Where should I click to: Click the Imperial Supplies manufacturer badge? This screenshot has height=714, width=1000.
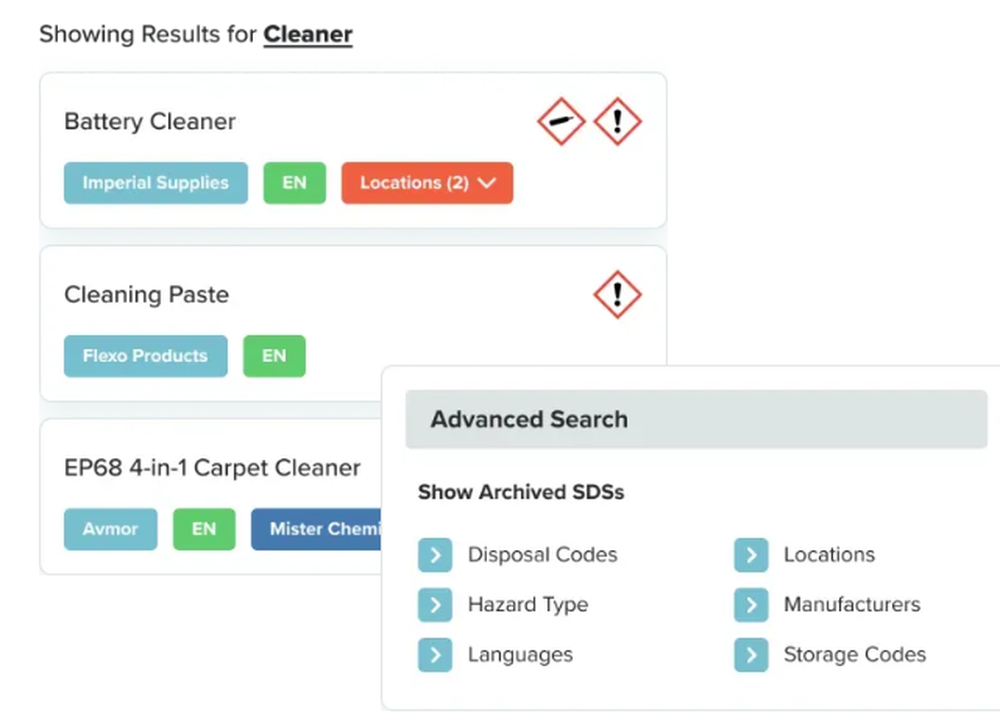tap(155, 182)
